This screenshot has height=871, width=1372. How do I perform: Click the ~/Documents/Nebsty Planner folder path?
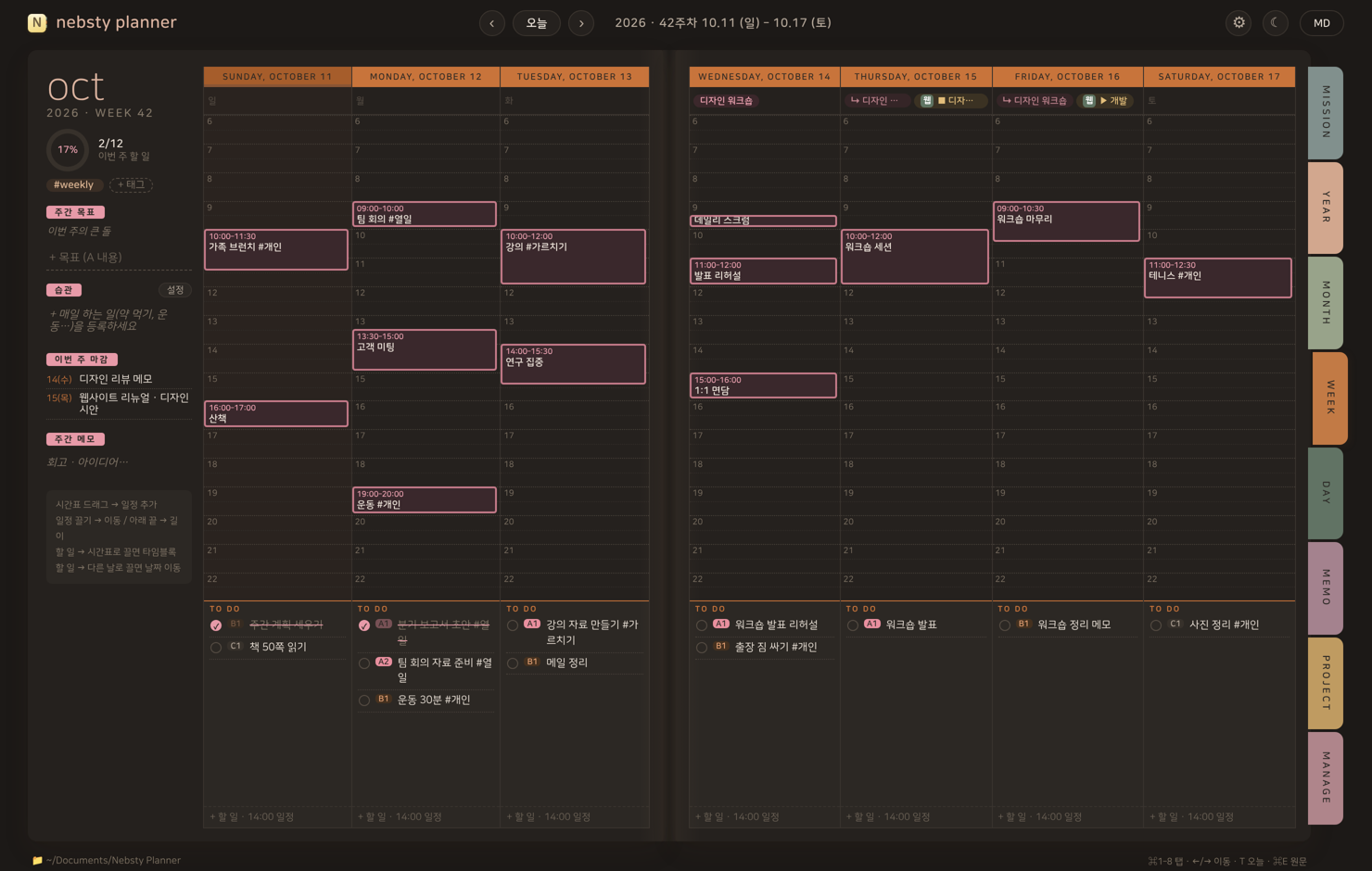pyautogui.click(x=107, y=860)
